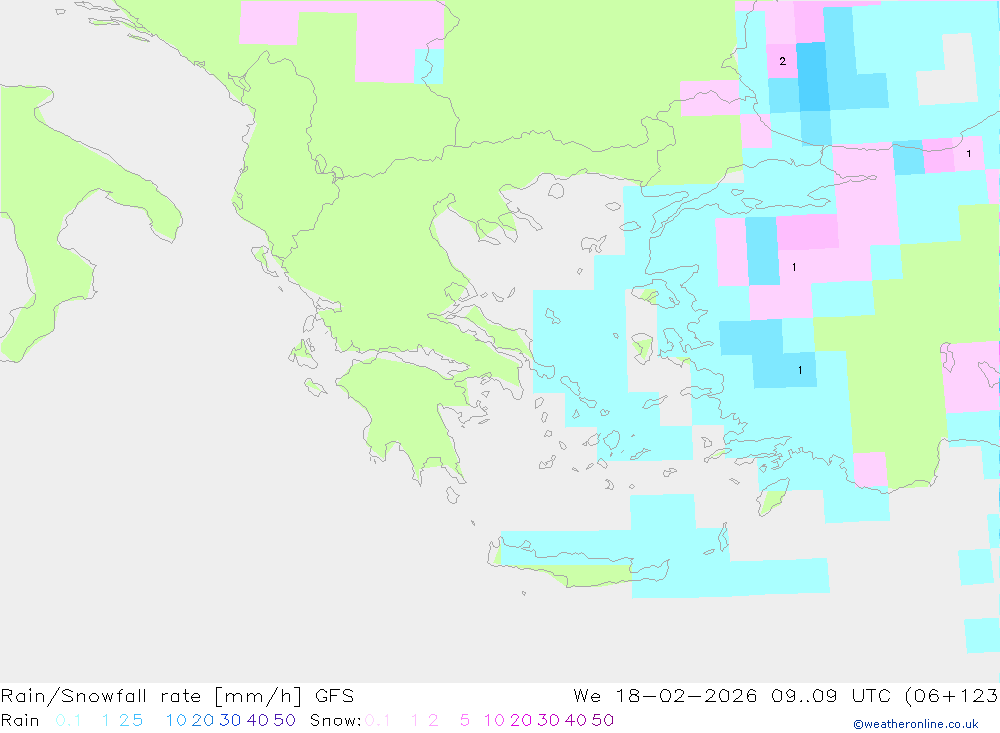
Task: Select snow legend value 10
Action: click(x=494, y=720)
